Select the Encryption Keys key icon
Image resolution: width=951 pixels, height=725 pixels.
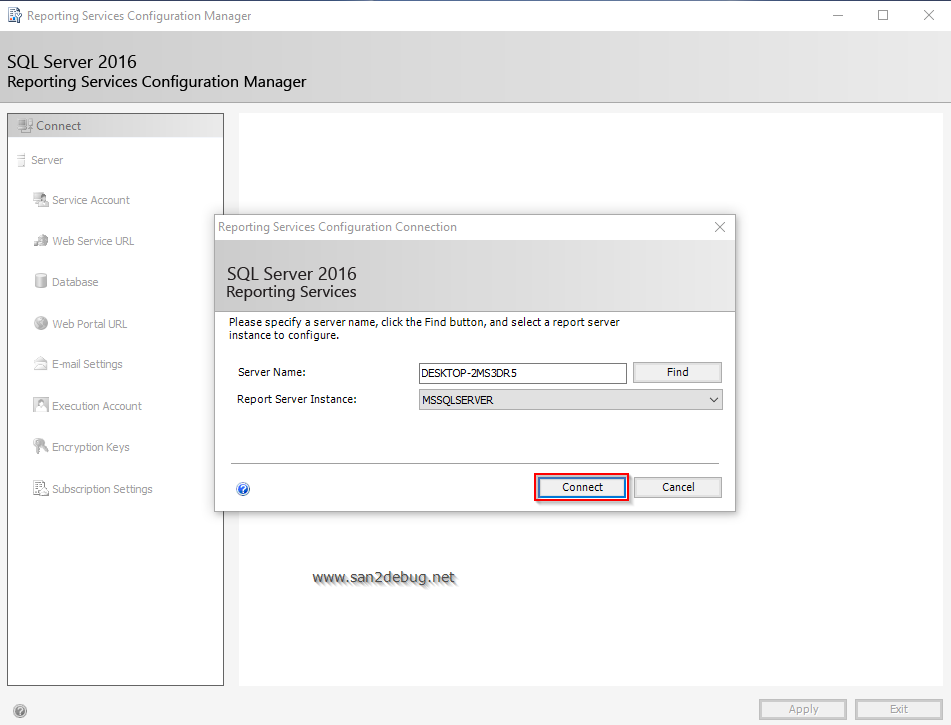coord(40,446)
